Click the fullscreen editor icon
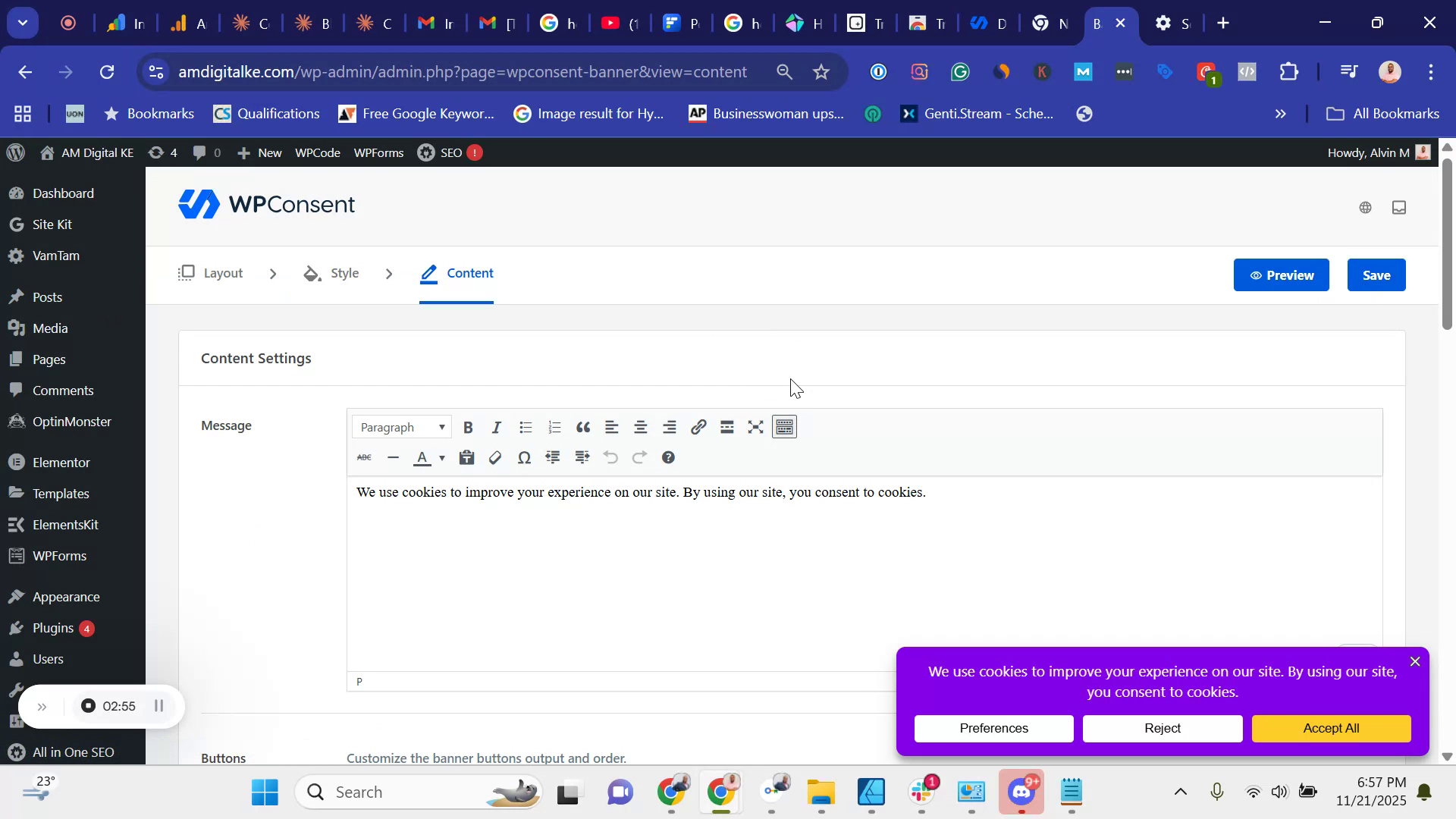This screenshot has height=819, width=1456. point(755,427)
